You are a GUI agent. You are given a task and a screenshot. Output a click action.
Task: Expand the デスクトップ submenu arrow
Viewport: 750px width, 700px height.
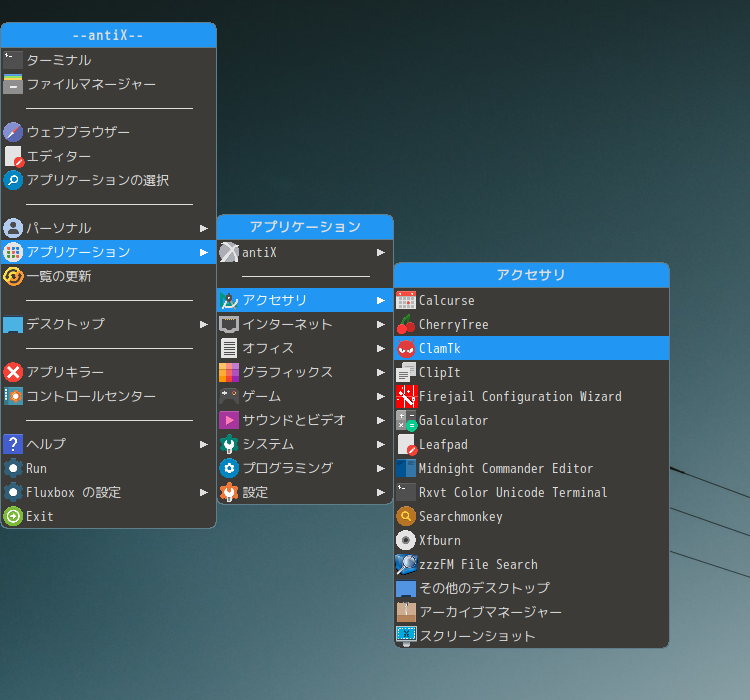coord(204,324)
